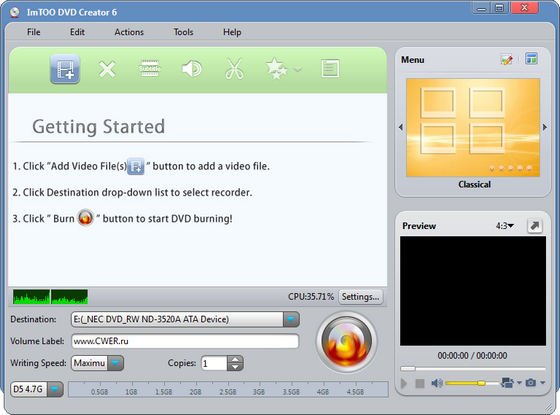This screenshot has height=415, width=560.
Task: Mute the preview volume speaker
Action: point(436,383)
